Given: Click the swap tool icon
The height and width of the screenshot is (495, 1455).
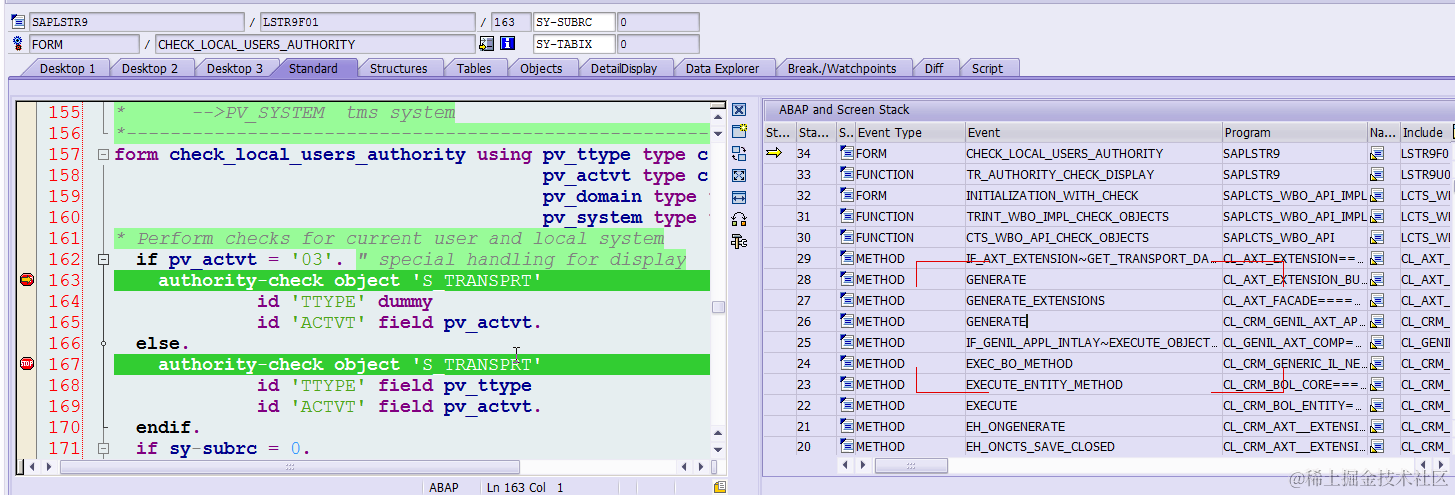Looking at the screenshot, I should [x=739, y=154].
